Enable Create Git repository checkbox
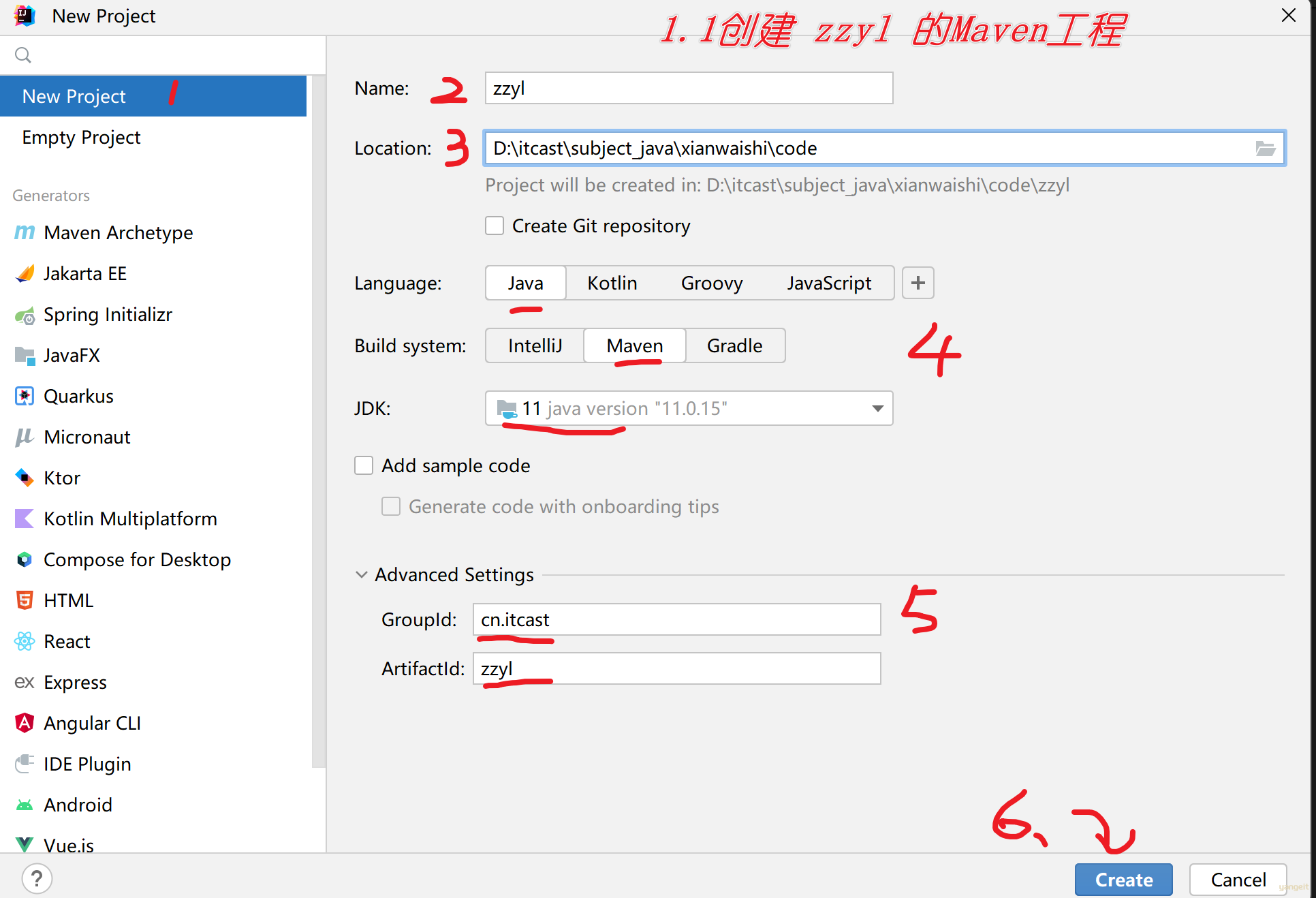 coord(495,226)
